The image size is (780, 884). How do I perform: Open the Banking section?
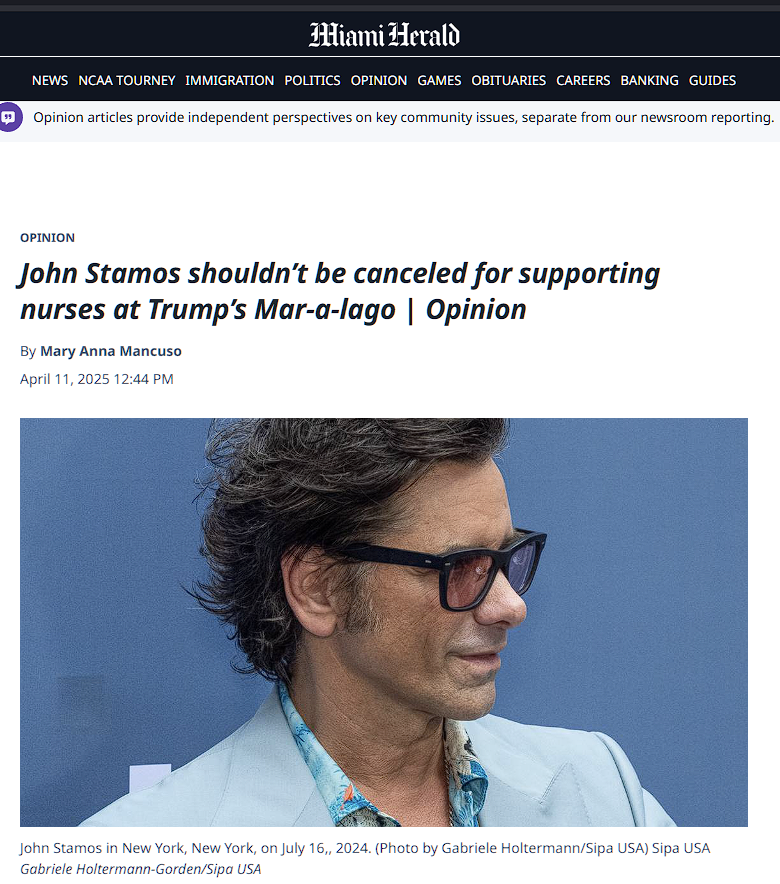click(649, 81)
